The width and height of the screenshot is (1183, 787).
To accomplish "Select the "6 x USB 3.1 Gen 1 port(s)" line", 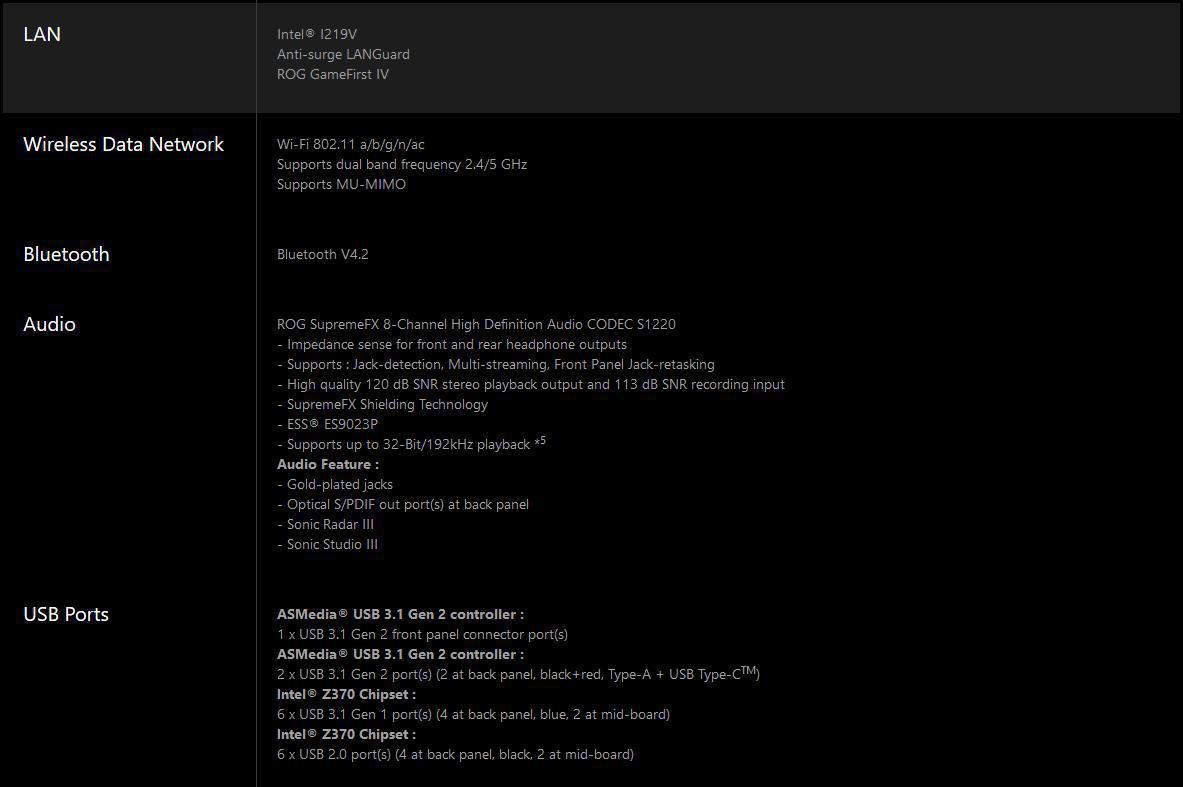I will (473, 715).
